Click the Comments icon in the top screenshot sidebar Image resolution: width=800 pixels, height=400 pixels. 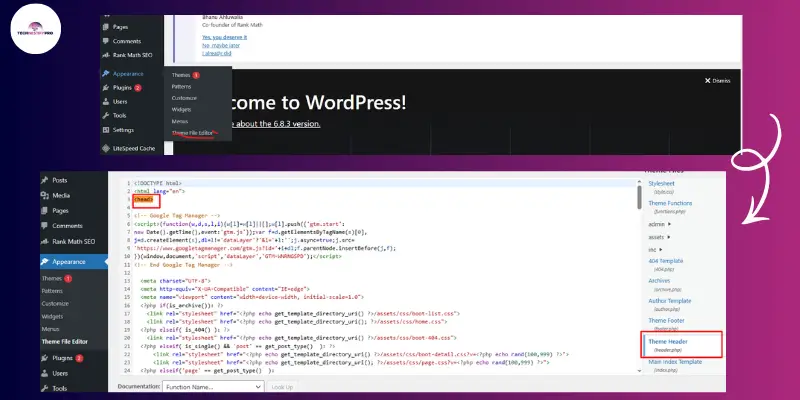pos(106,41)
